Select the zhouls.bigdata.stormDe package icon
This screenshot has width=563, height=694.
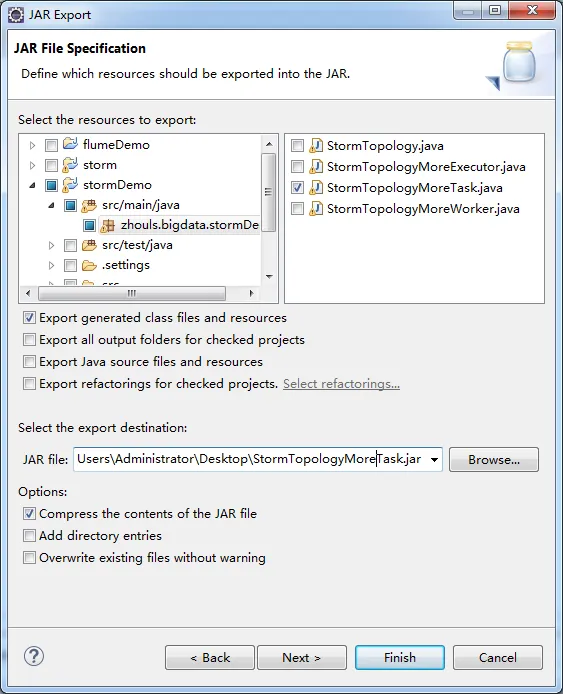tap(108, 225)
